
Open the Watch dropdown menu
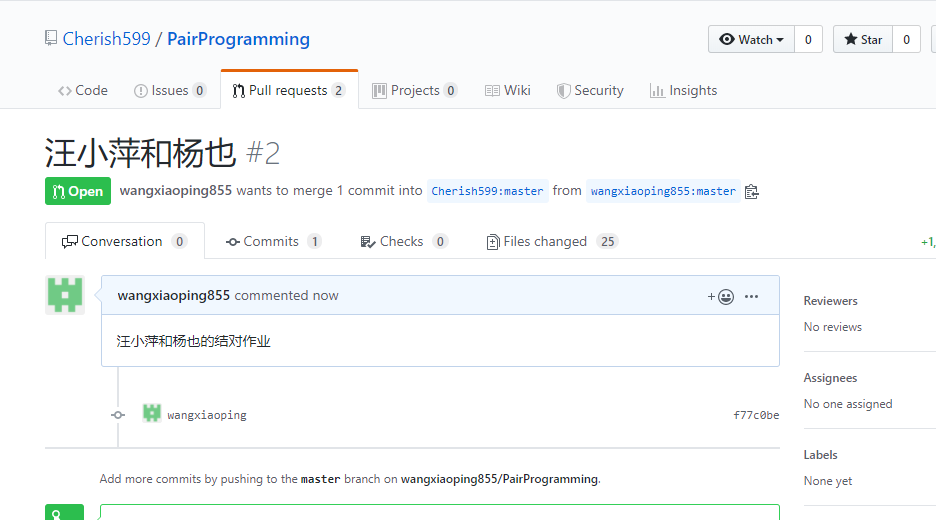click(752, 40)
